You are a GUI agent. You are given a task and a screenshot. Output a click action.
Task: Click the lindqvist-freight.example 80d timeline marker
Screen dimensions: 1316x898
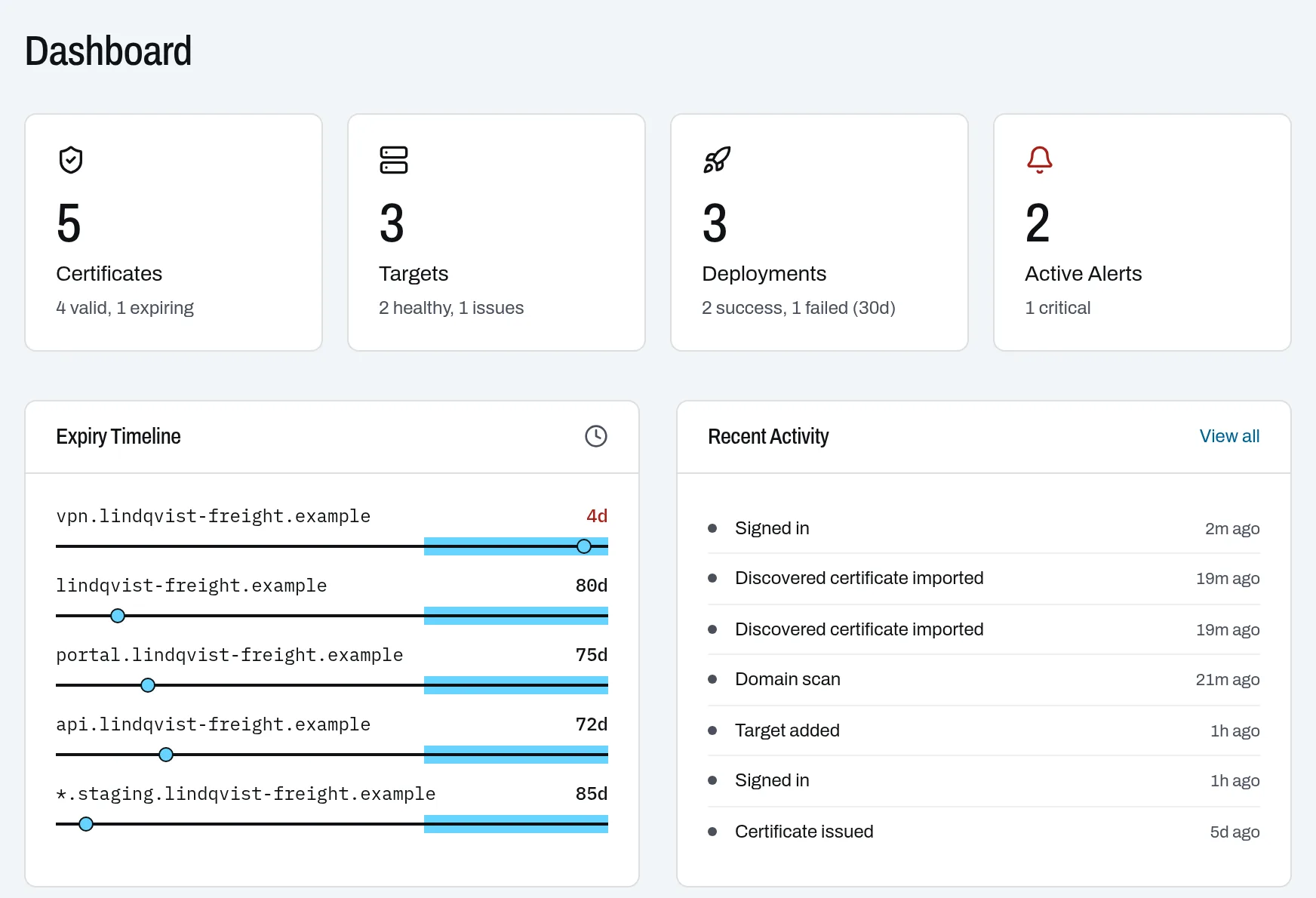118,616
